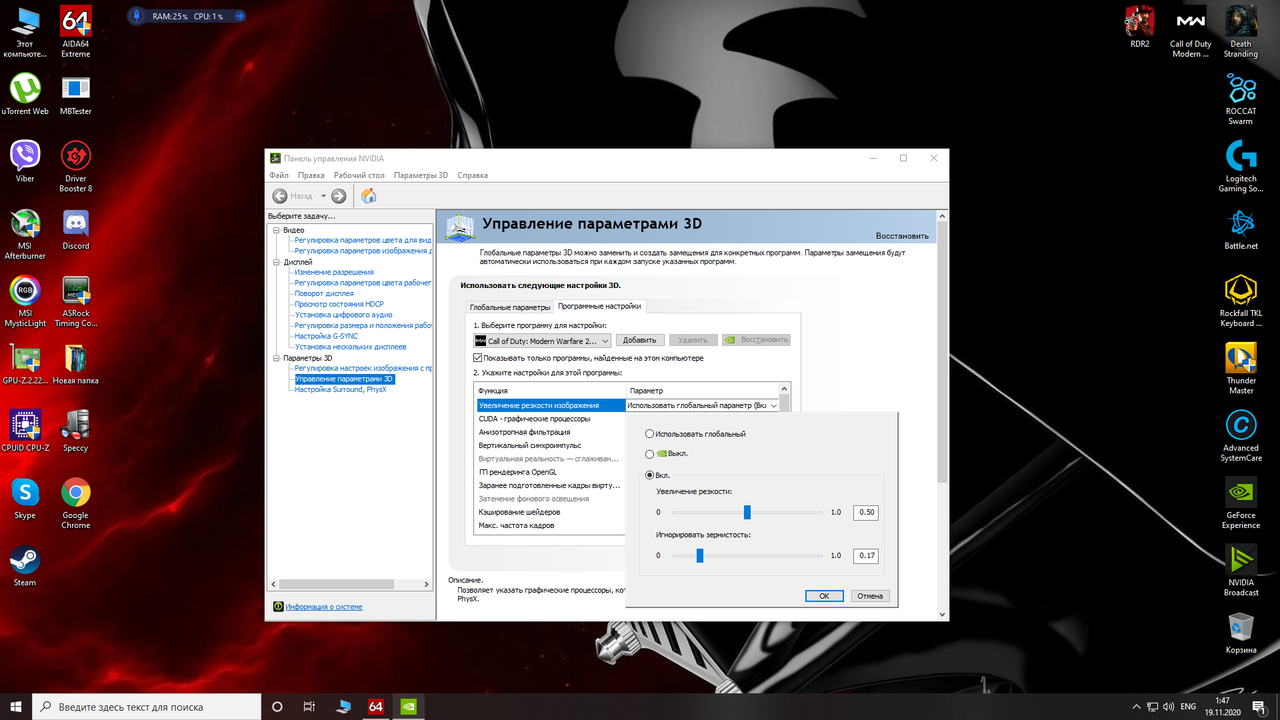Image resolution: width=1280 pixels, height=720 pixels.
Task: Open Speccy desktop icon
Action: [75, 430]
